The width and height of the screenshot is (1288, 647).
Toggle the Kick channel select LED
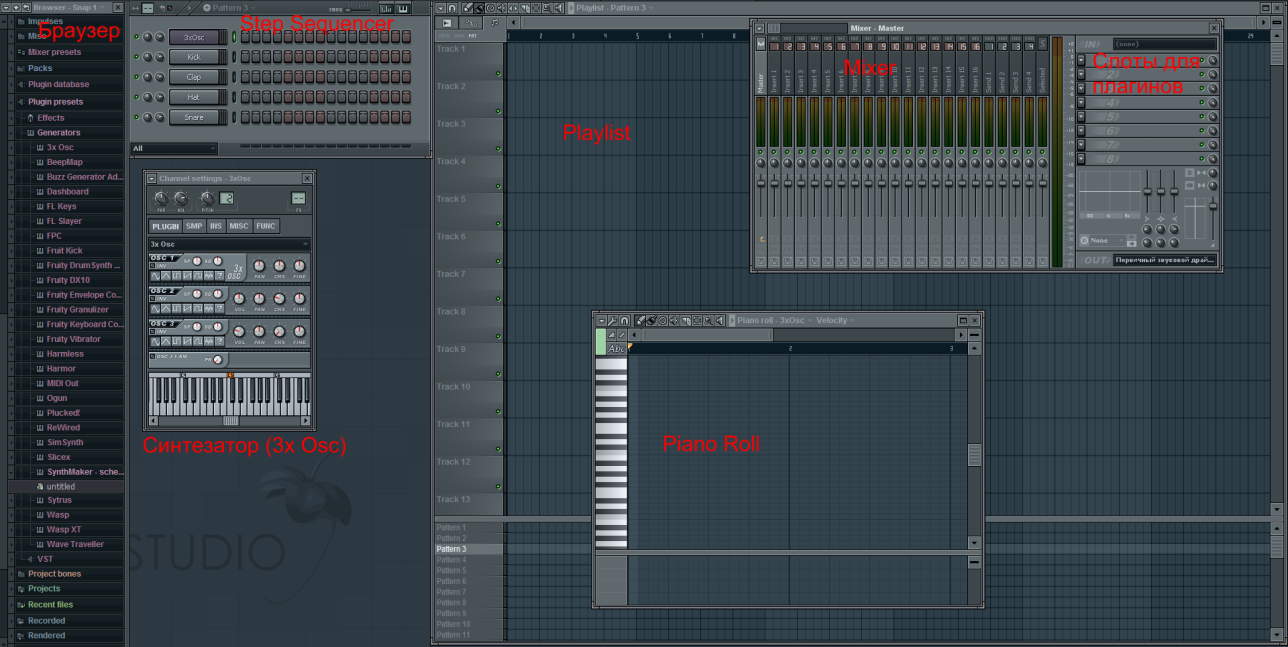pyautogui.click(x=234, y=57)
